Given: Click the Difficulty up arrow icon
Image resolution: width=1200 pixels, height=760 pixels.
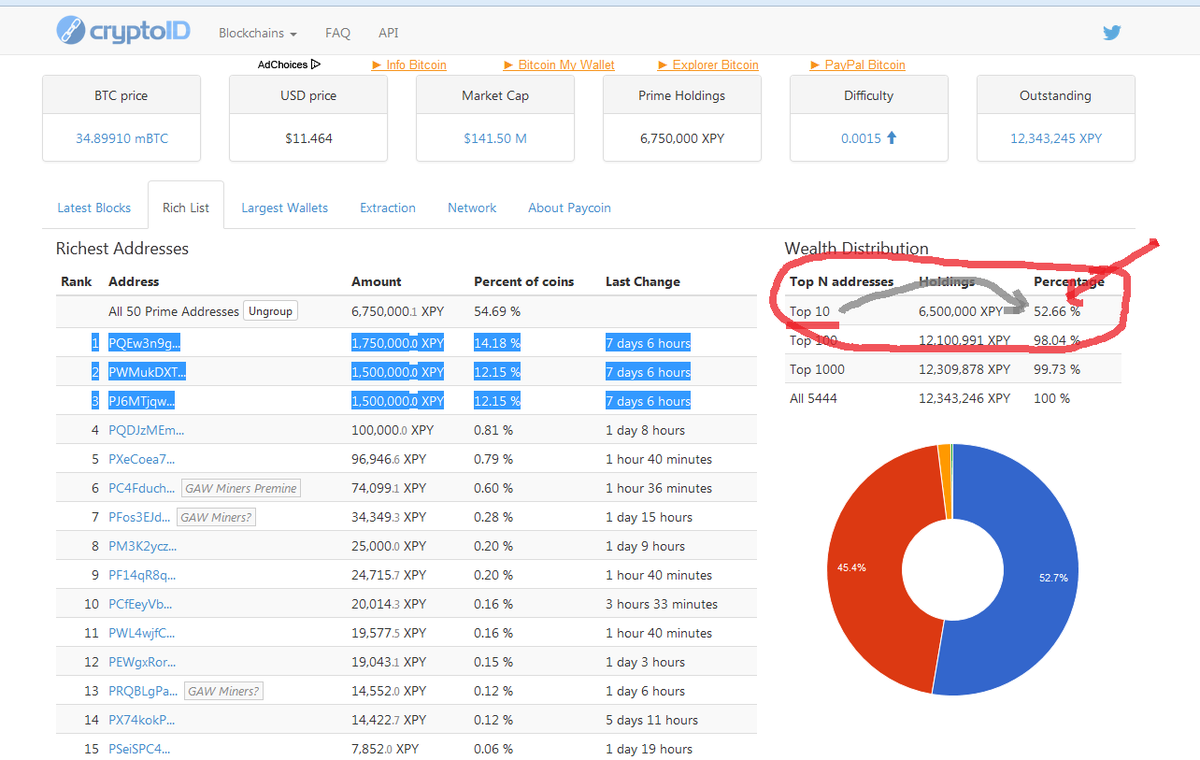Looking at the screenshot, I should tap(892, 138).
